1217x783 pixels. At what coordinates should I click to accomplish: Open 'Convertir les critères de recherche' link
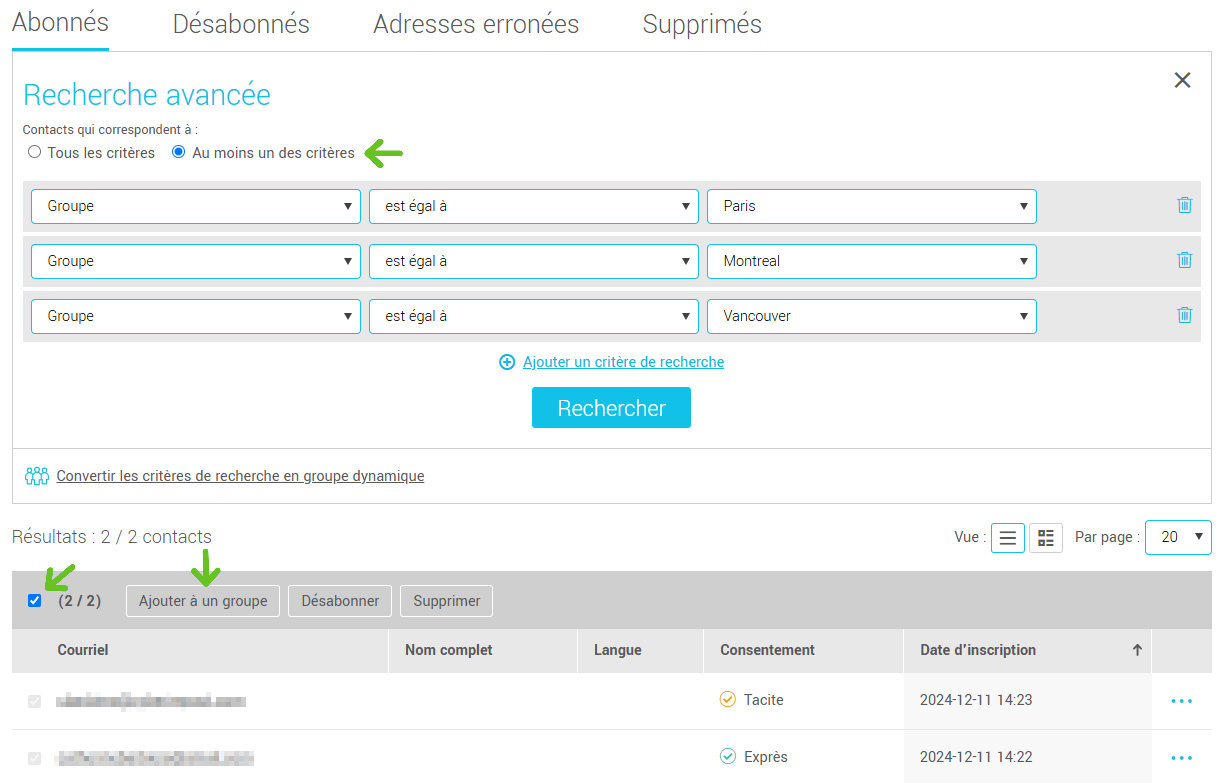(240, 475)
